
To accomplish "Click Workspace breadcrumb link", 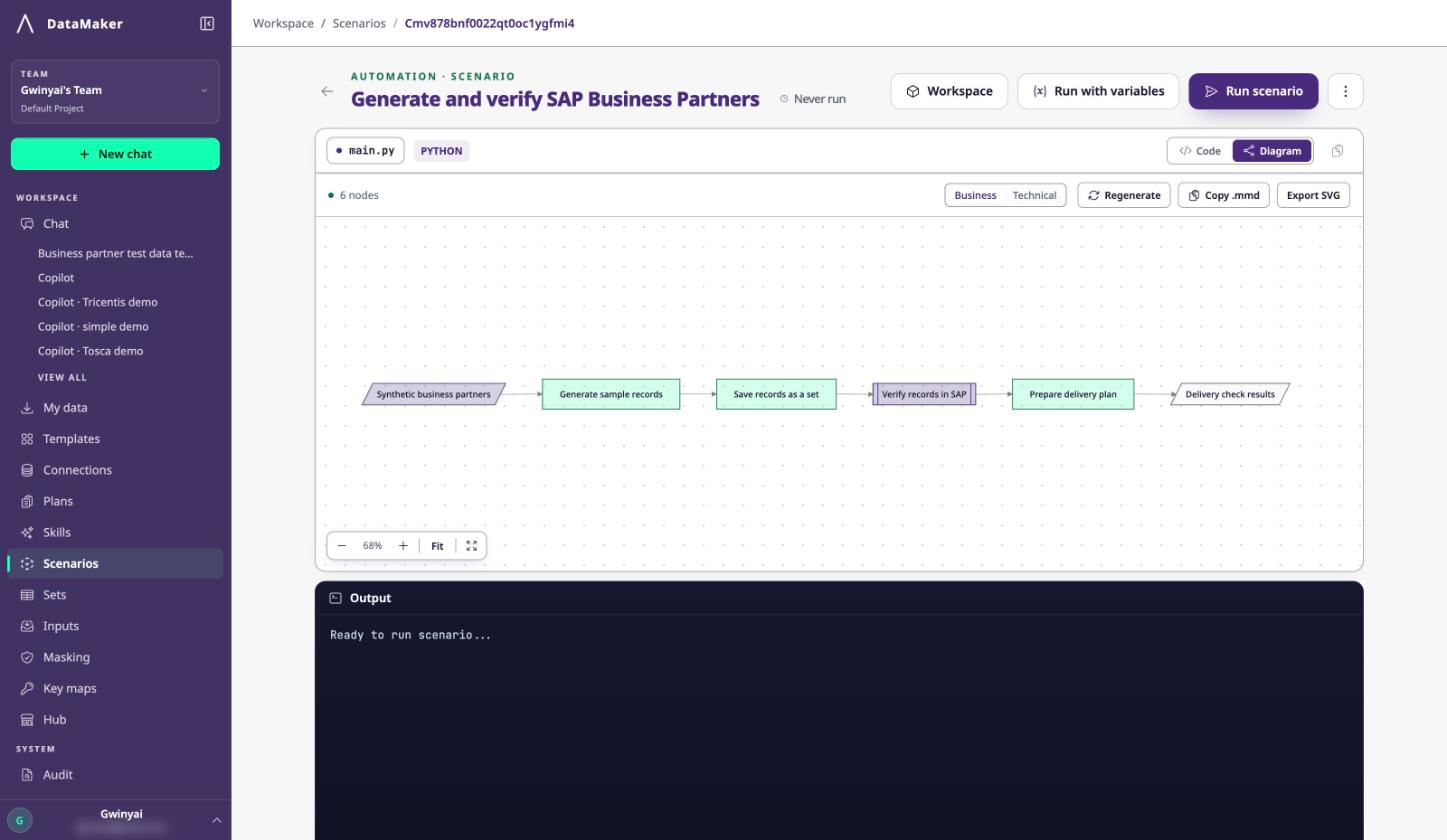I will pos(283,23).
